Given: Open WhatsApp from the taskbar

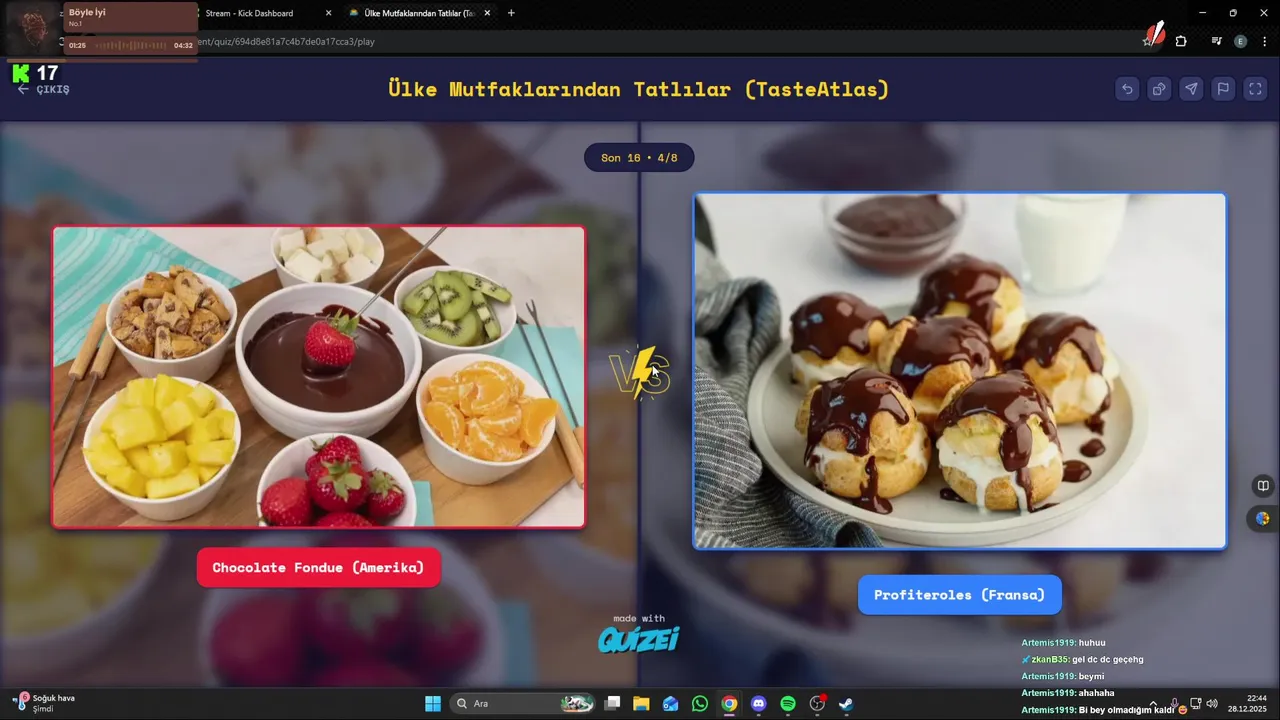Looking at the screenshot, I should (699, 704).
